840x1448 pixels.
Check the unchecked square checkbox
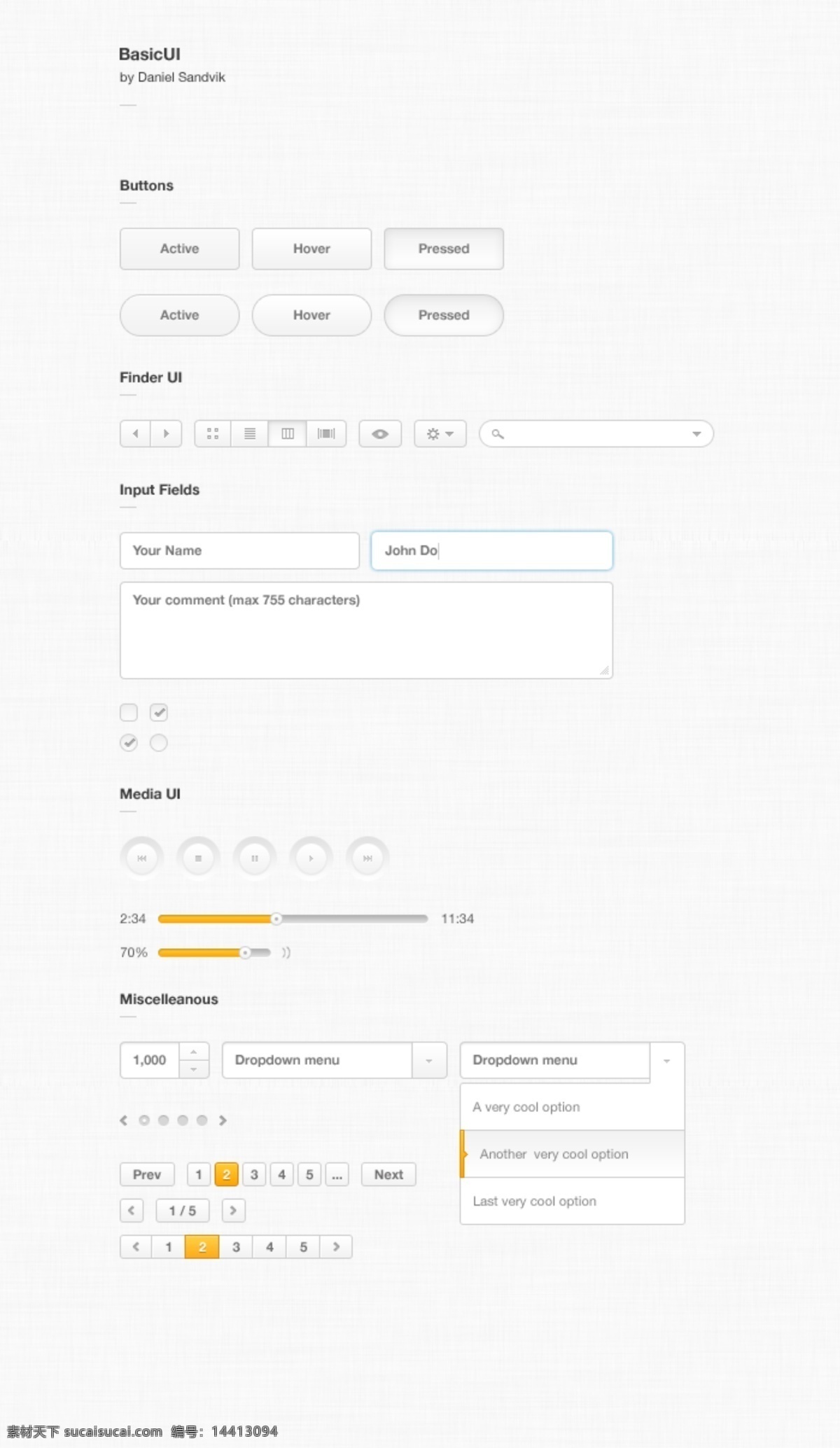129,713
